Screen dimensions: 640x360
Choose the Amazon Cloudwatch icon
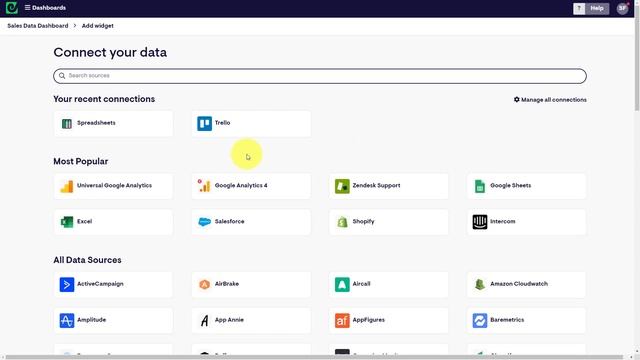(x=480, y=284)
